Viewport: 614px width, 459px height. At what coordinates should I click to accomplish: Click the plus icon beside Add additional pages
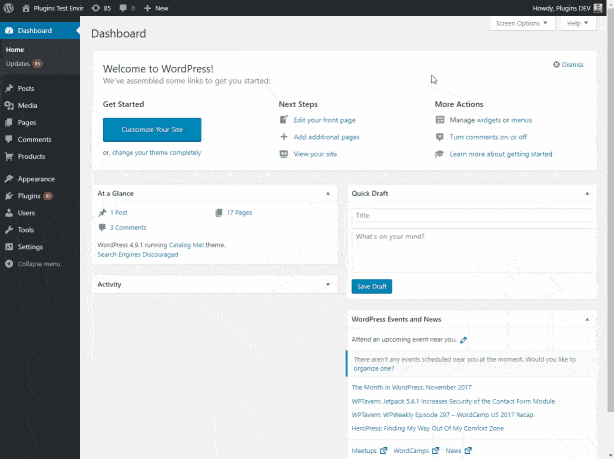coord(284,137)
